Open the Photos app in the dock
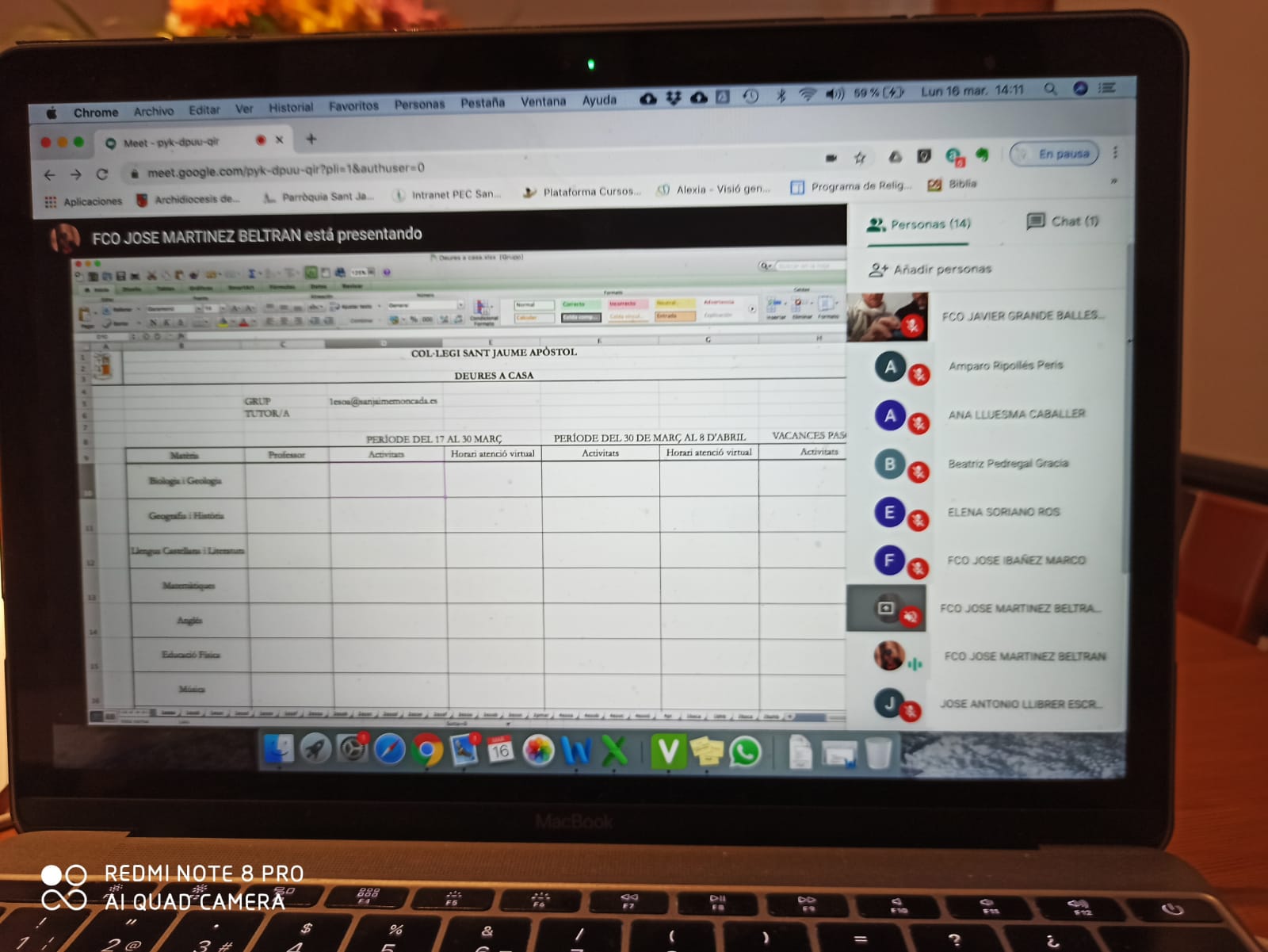The width and height of the screenshot is (1268, 952). pos(538,751)
